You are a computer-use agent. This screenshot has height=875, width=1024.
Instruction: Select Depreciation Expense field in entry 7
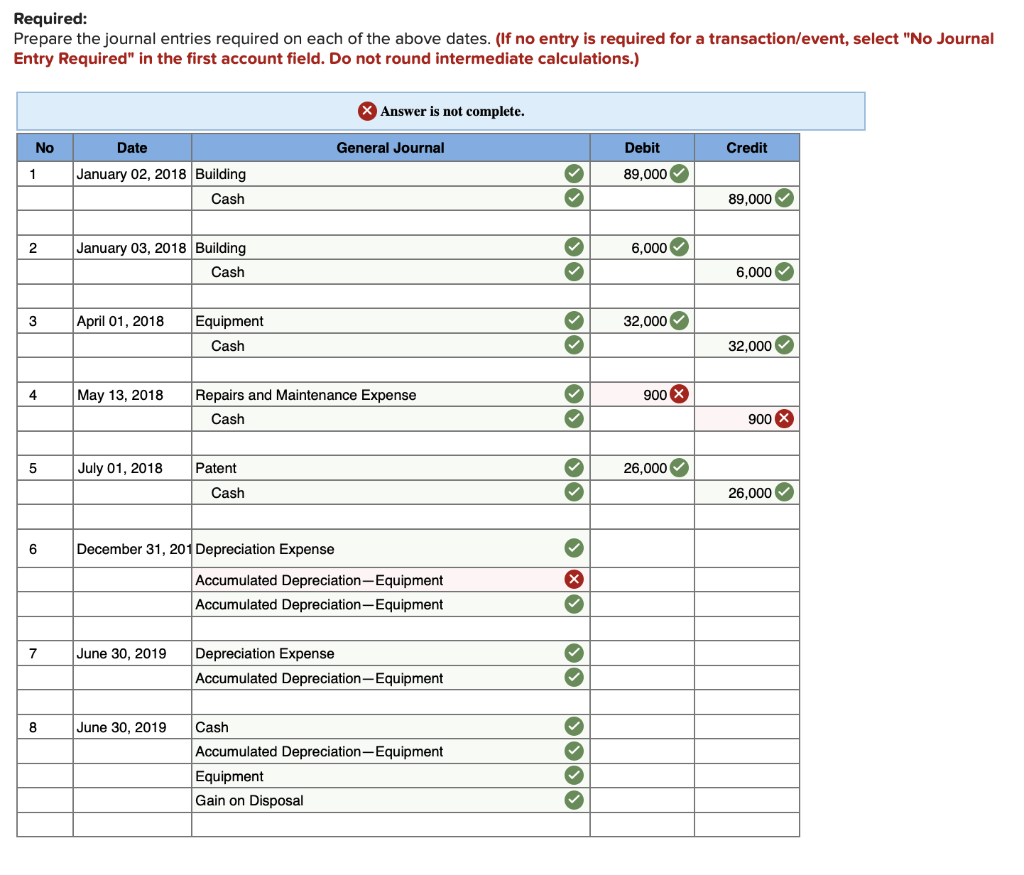coord(391,653)
